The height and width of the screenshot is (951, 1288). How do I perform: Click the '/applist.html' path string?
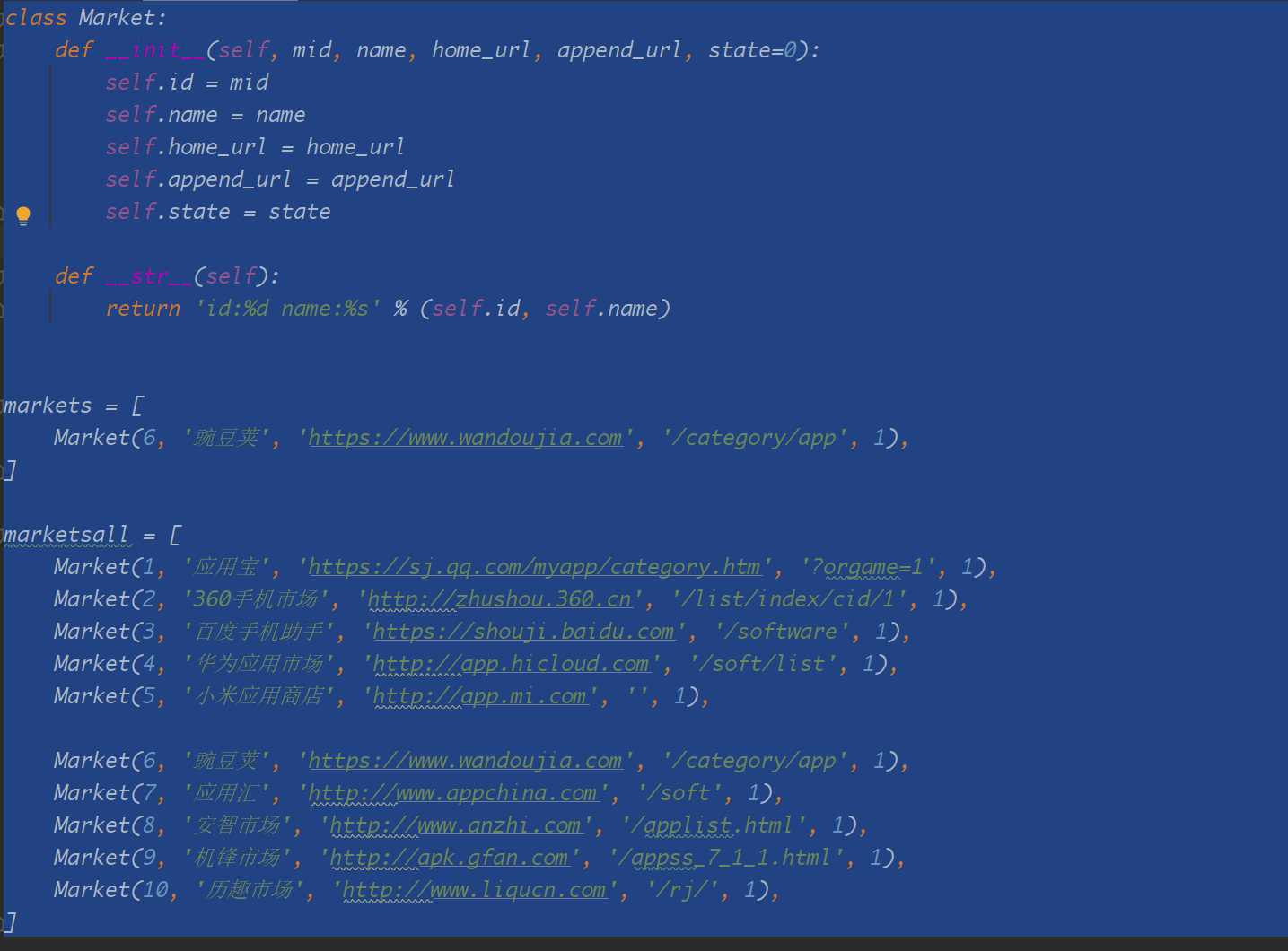pyautogui.click(x=714, y=825)
